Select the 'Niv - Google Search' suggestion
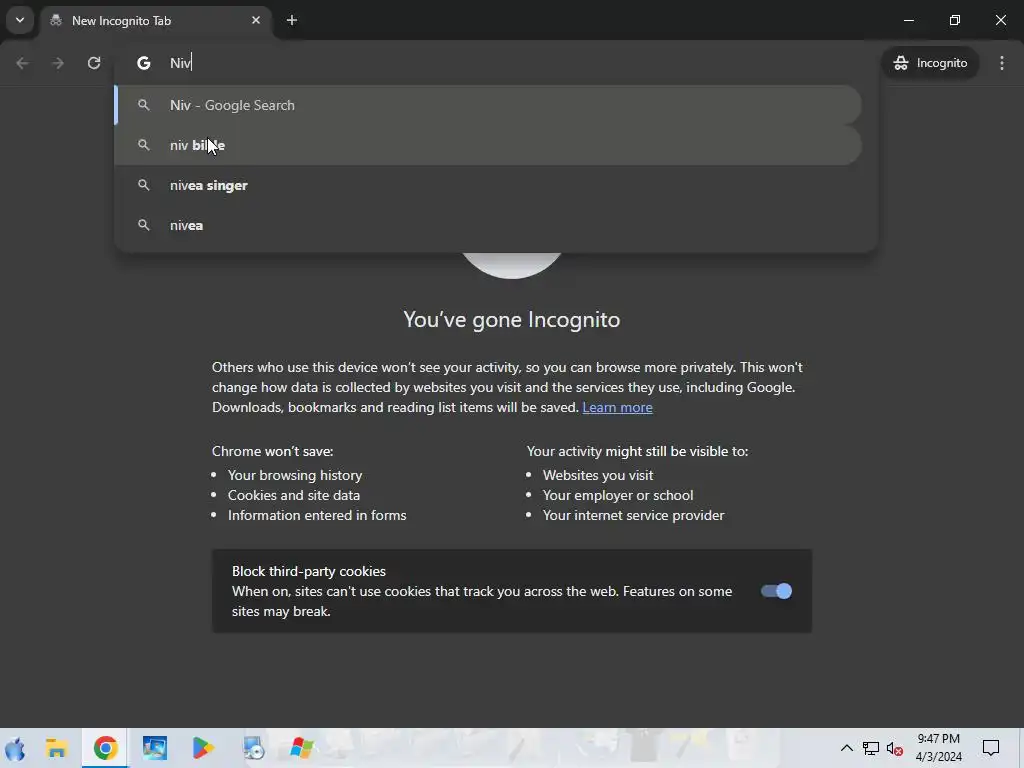 pyautogui.click(x=488, y=105)
